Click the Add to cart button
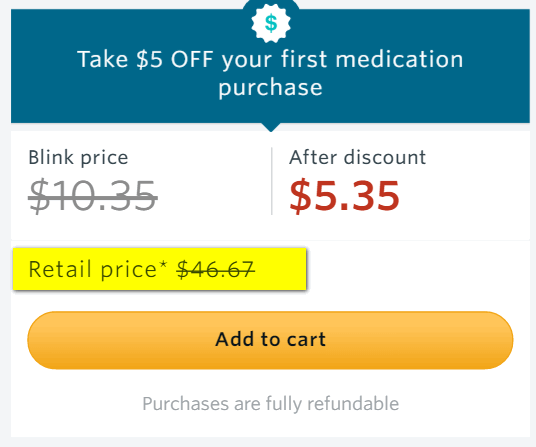The width and height of the screenshot is (536, 447). click(x=270, y=340)
